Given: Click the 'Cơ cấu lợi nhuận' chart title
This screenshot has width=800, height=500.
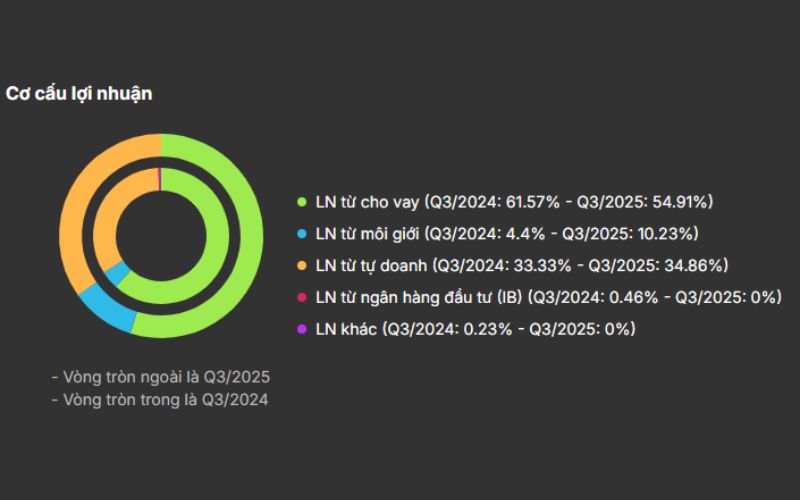Looking at the screenshot, I should click(79, 93).
